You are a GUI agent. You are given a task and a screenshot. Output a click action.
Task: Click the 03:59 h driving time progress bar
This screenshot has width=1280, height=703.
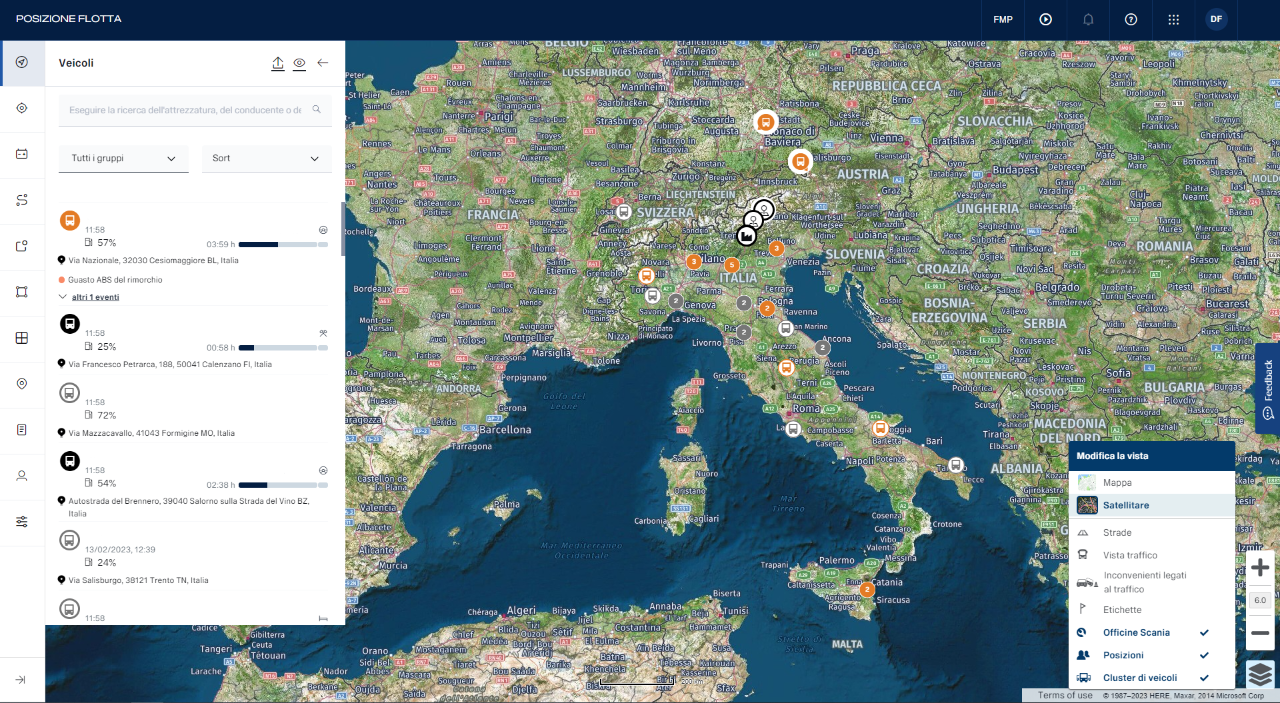click(283, 244)
